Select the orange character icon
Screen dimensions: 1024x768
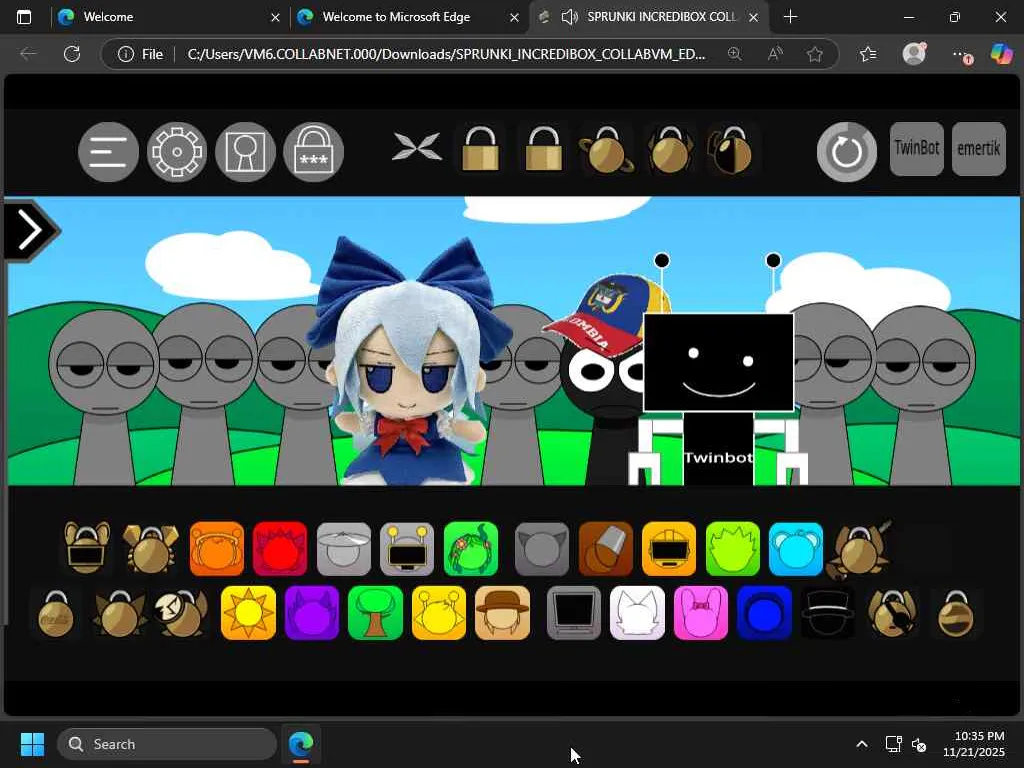click(x=217, y=549)
